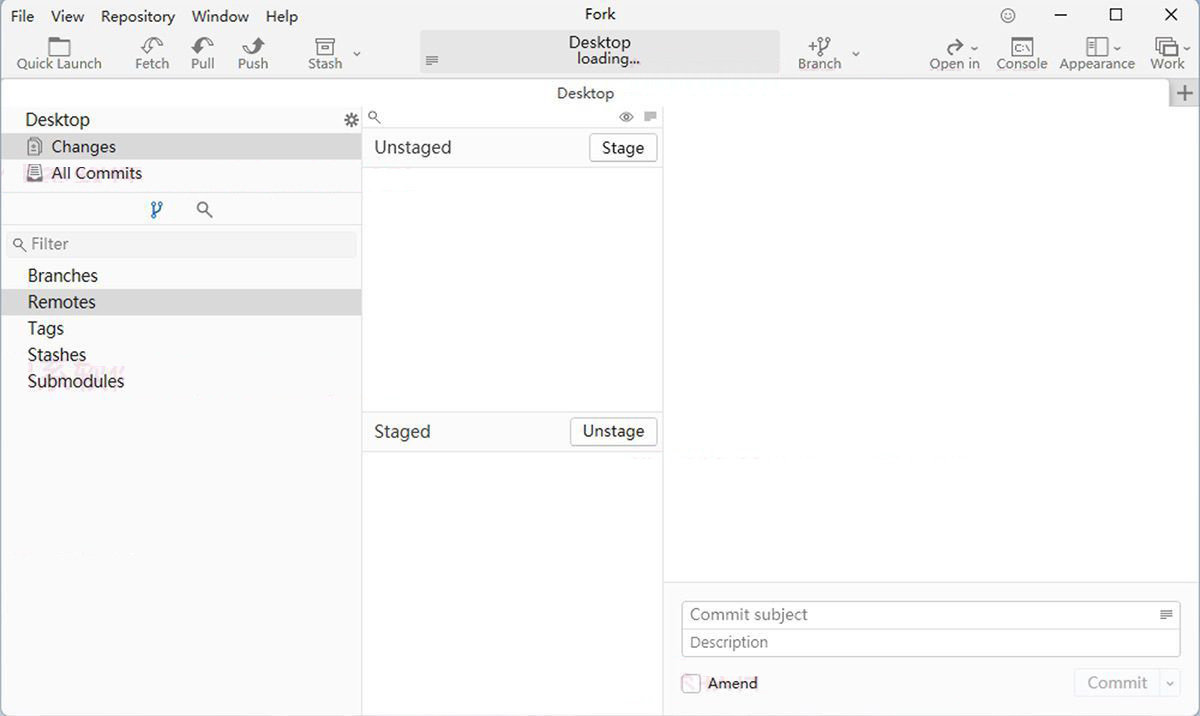Open the Commit button dropdown arrow
1200x716 pixels.
pos(1169,684)
